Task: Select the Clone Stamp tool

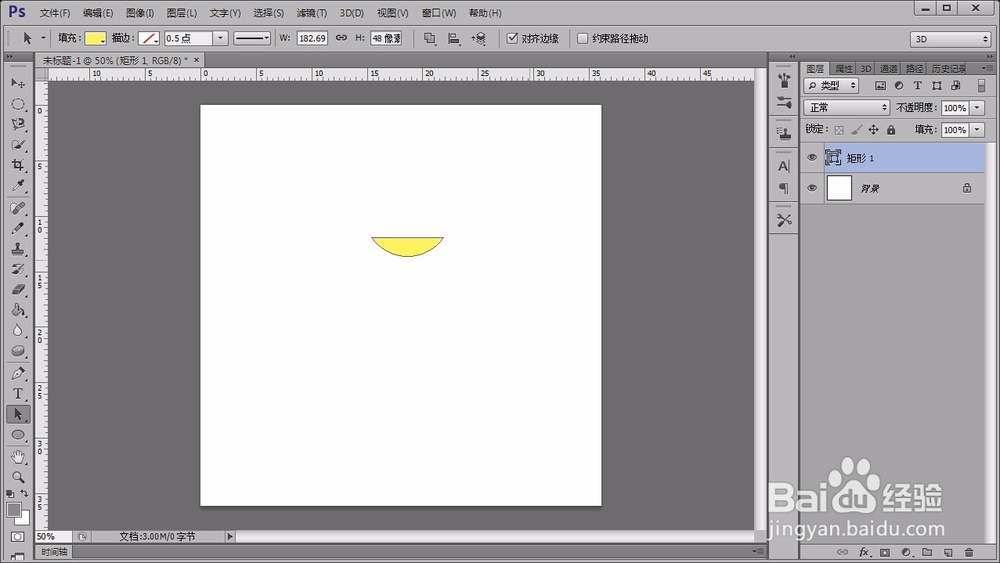Action: tap(18, 249)
